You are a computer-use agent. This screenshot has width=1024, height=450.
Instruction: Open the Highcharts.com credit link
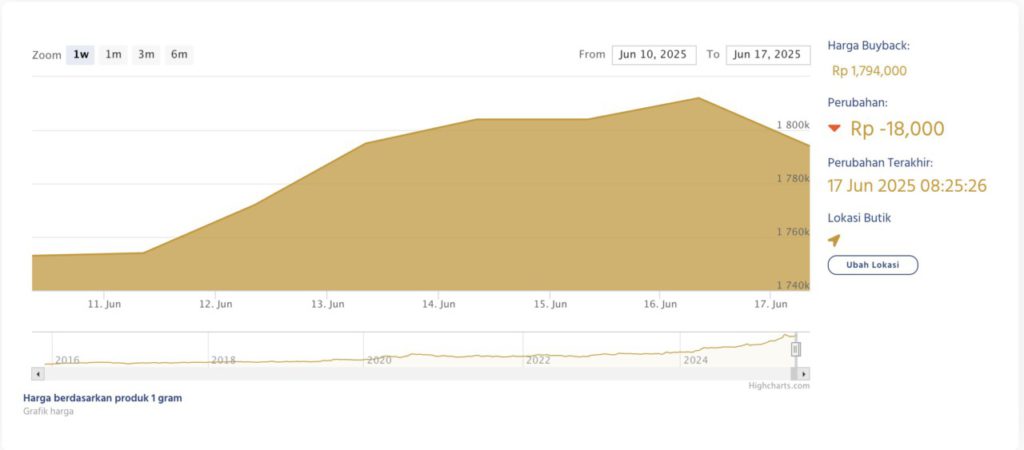(x=778, y=385)
